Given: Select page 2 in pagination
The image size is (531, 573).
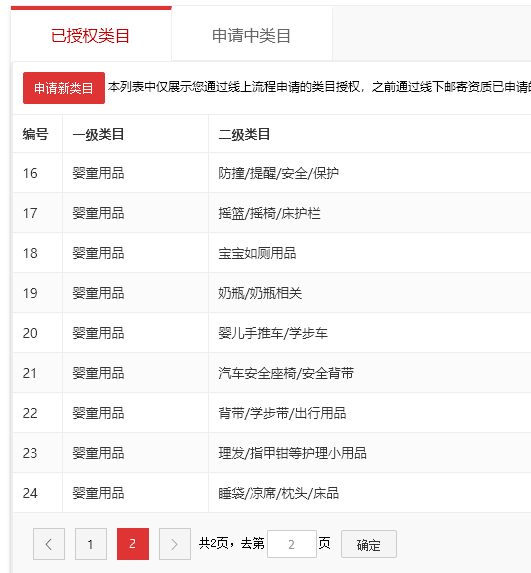Looking at the screenshot, I should pos(133,544).
